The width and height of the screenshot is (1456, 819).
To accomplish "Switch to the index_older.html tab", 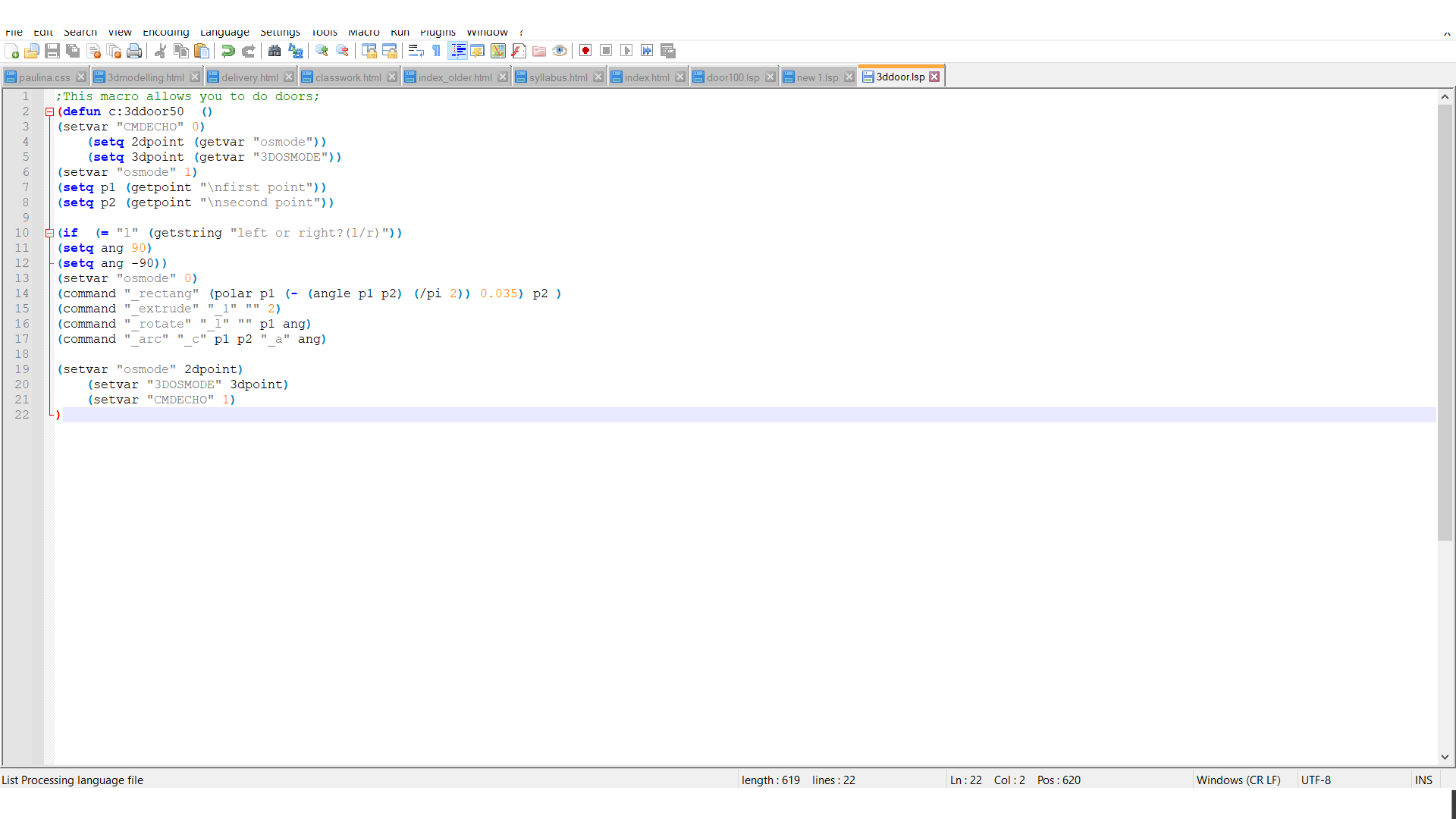I will (x=455, y=77).
